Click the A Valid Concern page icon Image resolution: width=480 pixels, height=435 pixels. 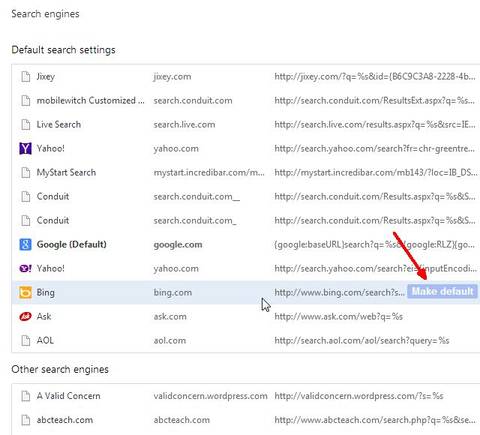[x=25, y=396]
